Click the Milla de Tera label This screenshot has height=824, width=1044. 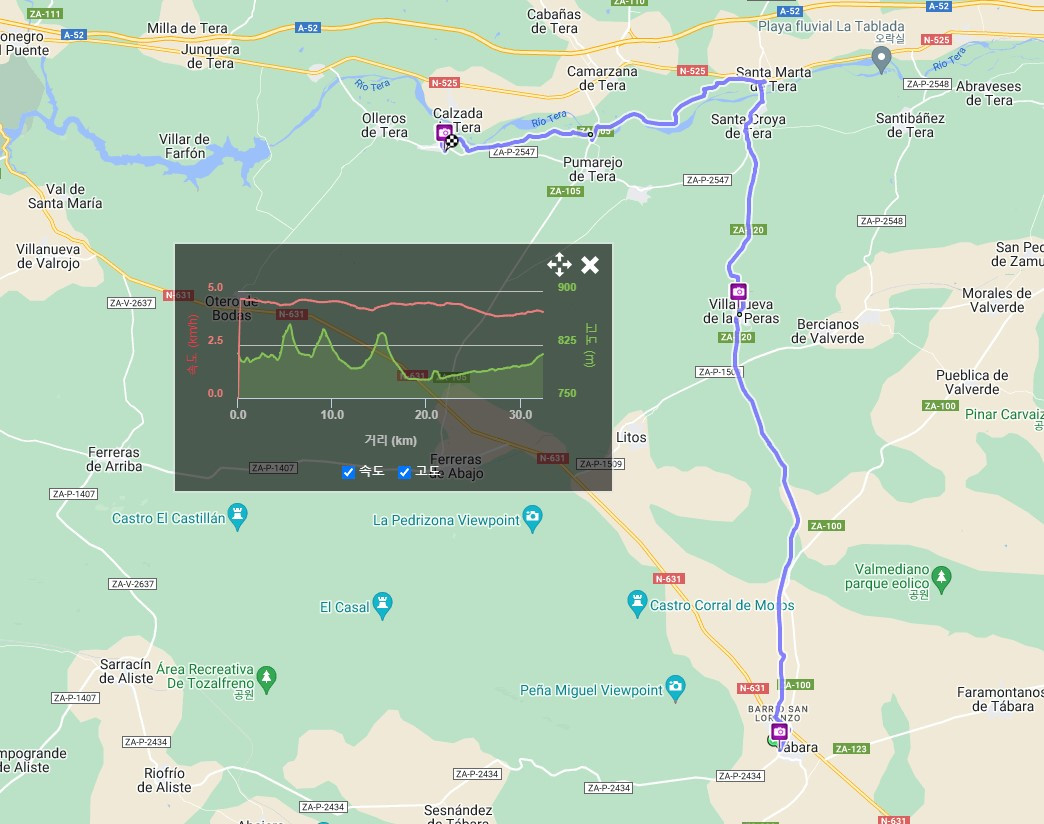[x=187, y=28]
